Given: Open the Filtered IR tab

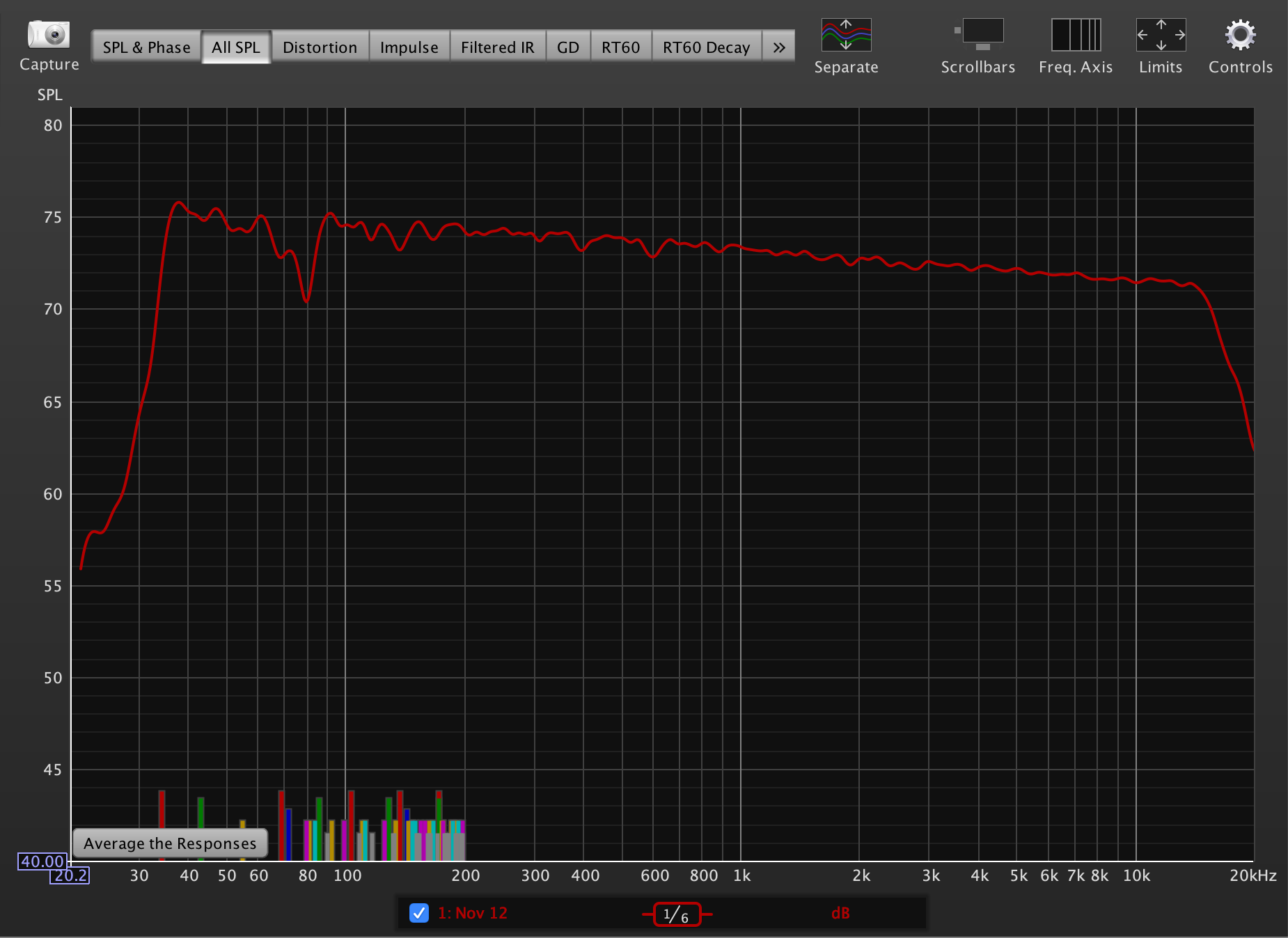Looking at the screenshot, I should [498, 47].
